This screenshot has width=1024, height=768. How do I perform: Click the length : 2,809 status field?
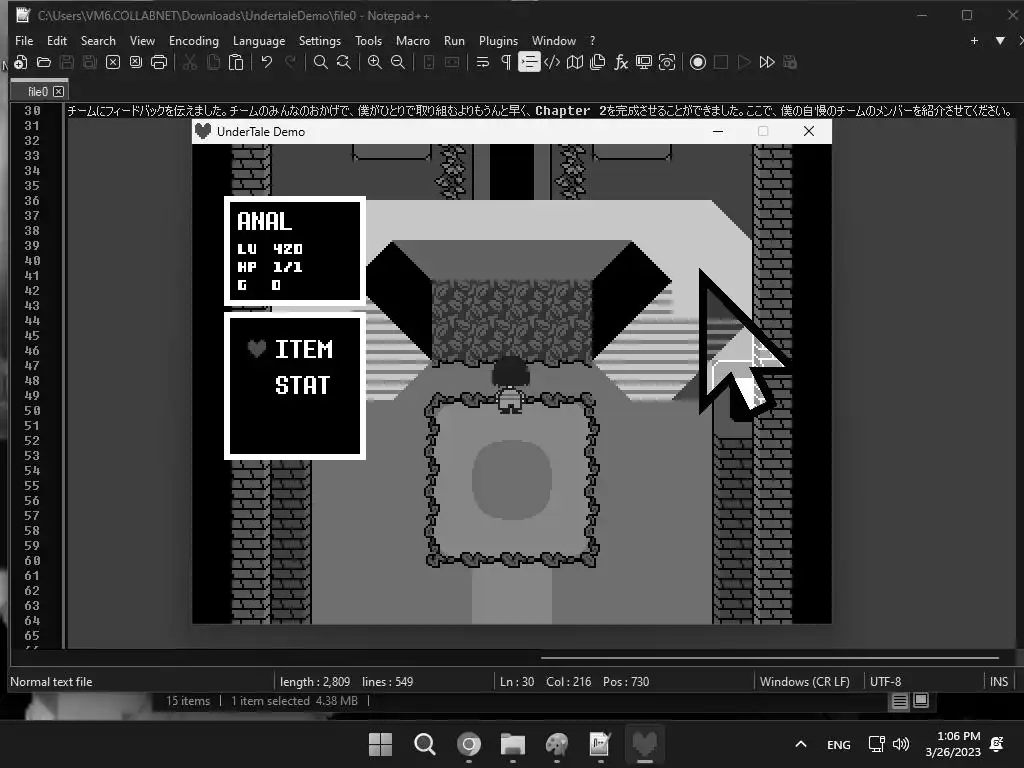pyautogui.click(x=315, y=682)
